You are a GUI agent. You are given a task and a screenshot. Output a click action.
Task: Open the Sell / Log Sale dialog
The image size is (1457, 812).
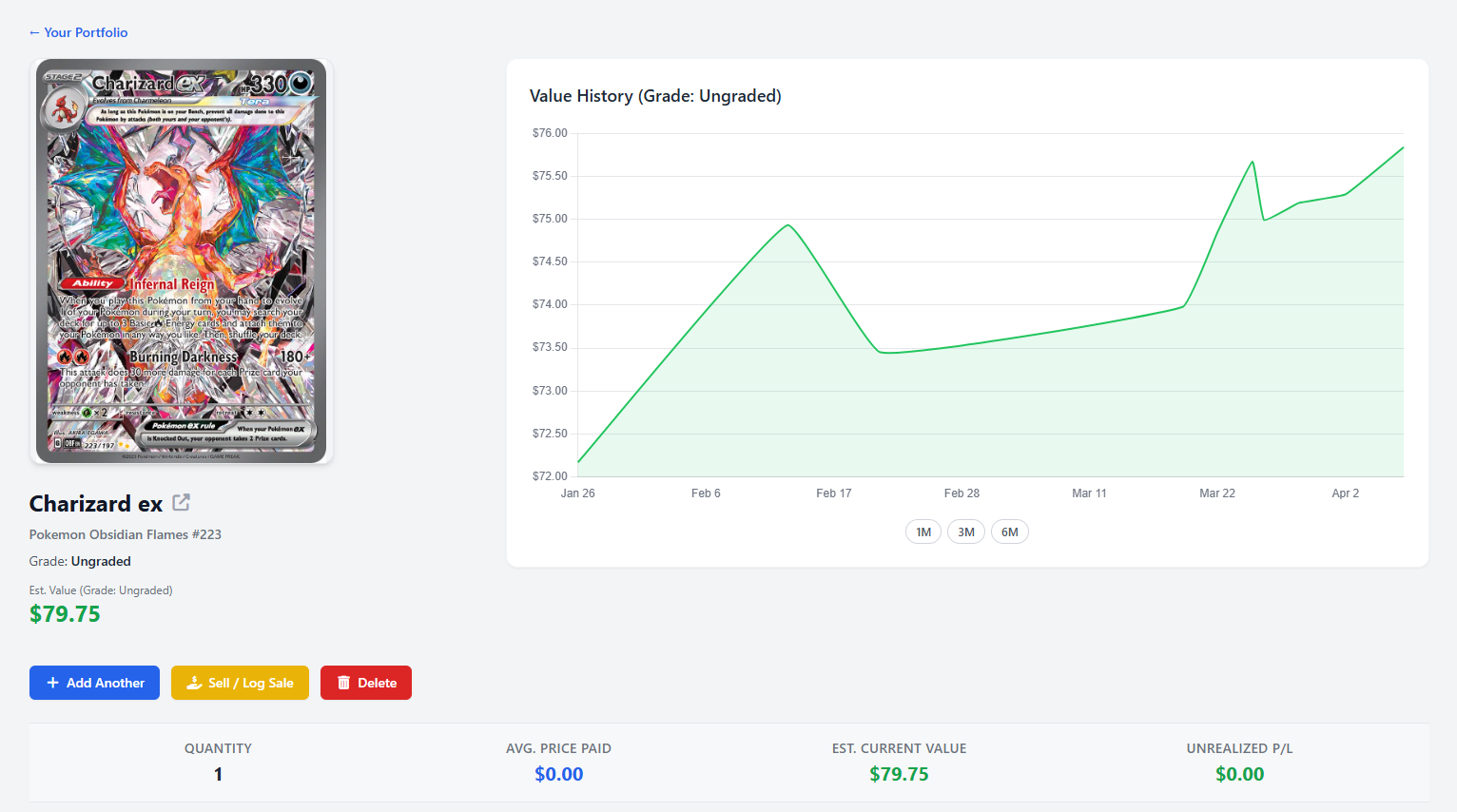[240, 683]
